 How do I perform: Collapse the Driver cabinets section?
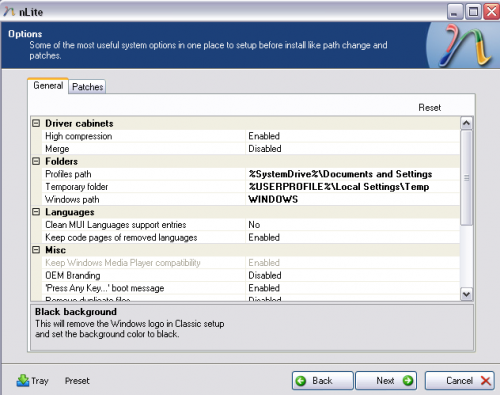pos(36,123)
